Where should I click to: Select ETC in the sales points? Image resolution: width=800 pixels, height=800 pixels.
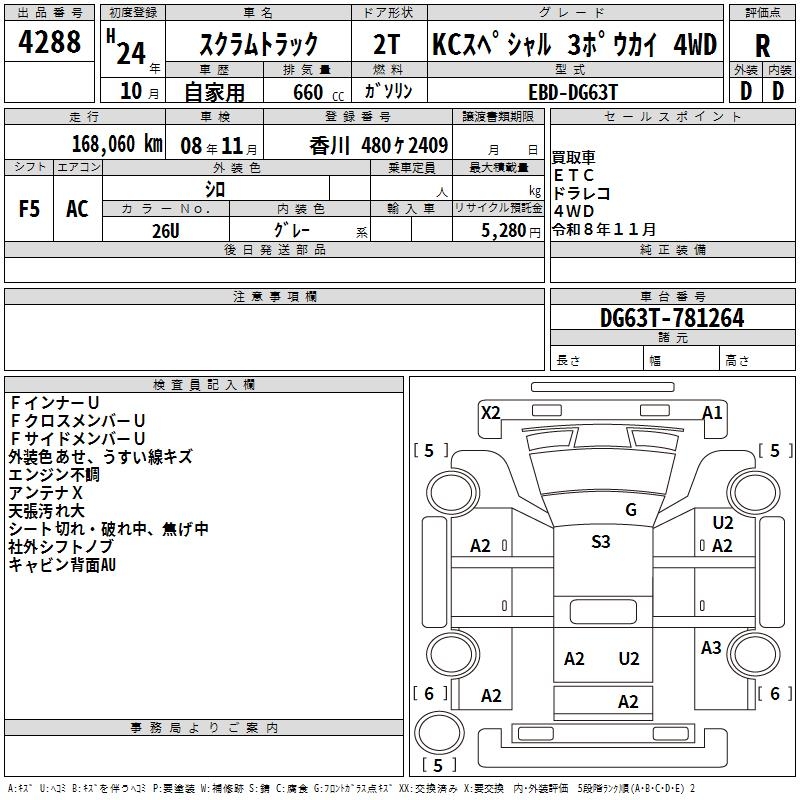pos(574,176)
